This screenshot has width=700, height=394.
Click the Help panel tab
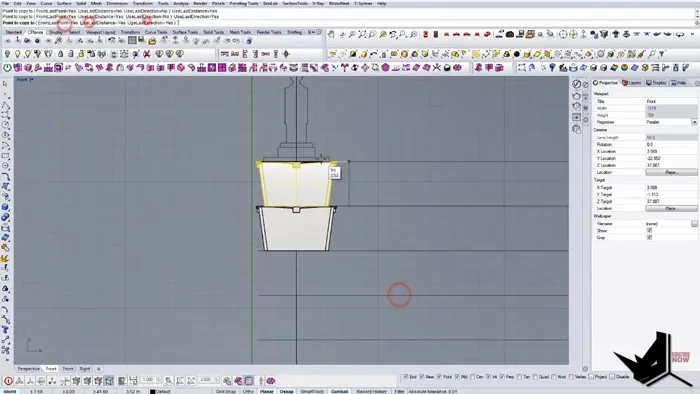click(679, 83)
